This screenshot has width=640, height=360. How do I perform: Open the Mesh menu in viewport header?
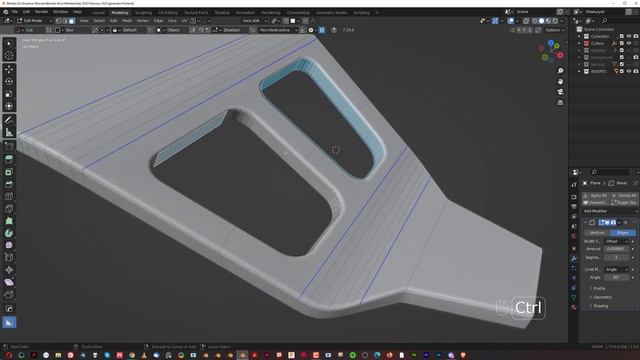pyautogui.click(x=127, y=21)
